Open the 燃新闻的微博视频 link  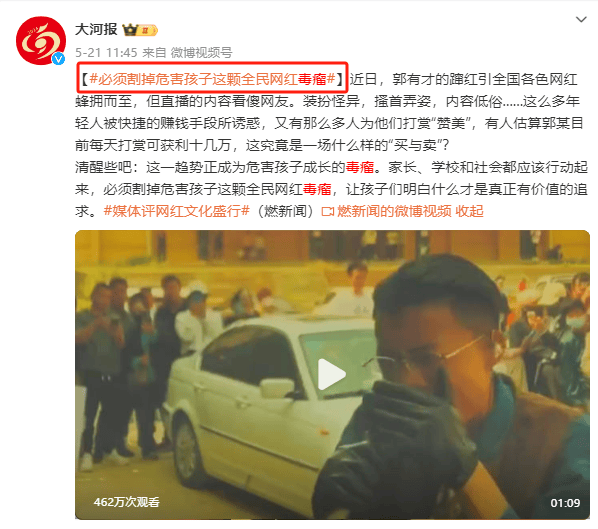point(394,211)
